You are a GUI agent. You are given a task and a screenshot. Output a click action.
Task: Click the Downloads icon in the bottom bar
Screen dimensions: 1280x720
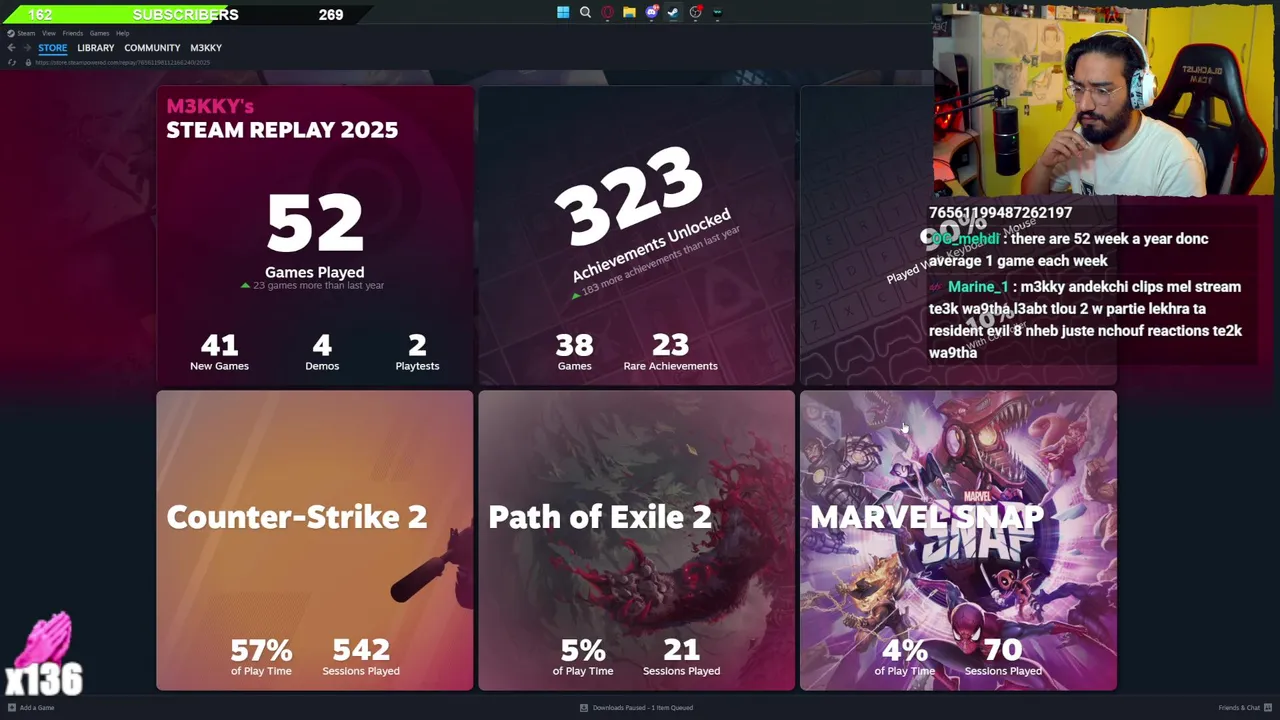coord(584,708)
